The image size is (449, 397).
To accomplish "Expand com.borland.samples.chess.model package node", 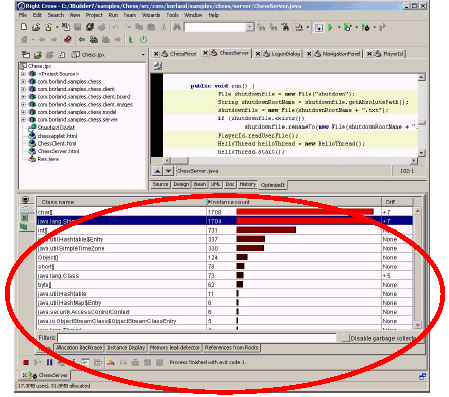I will (23, 112).
